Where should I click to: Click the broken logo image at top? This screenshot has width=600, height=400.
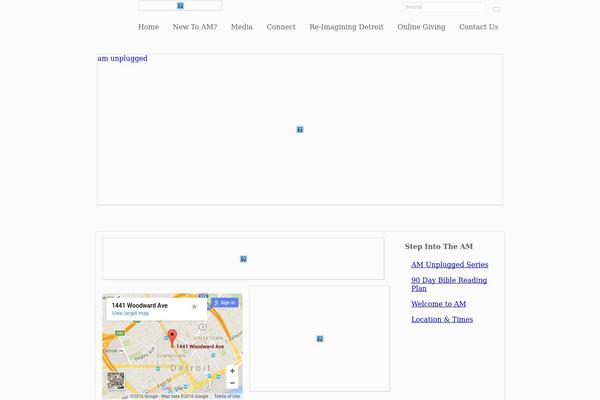click(x=180, y=5)
